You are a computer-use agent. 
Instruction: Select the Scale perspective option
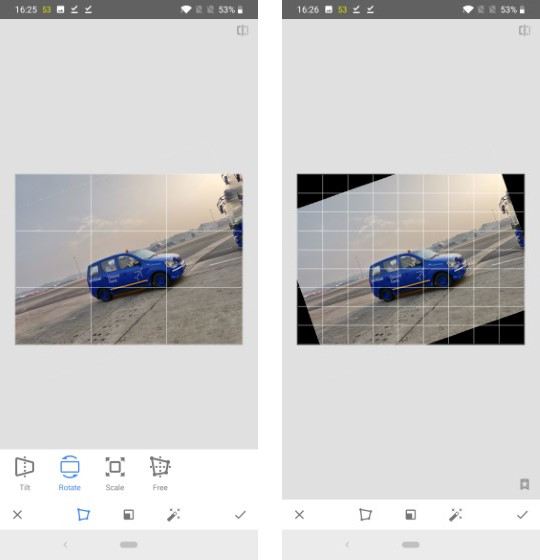point(115,473)
